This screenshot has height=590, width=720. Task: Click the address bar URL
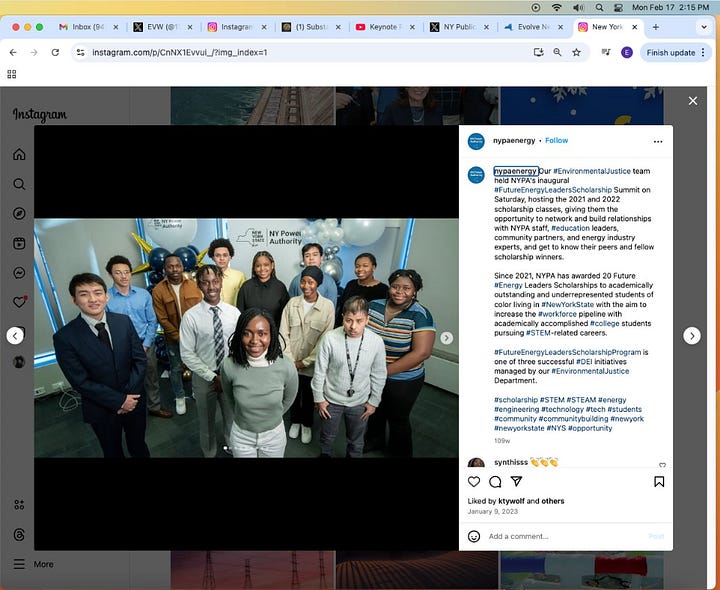[x=180, y=52]
